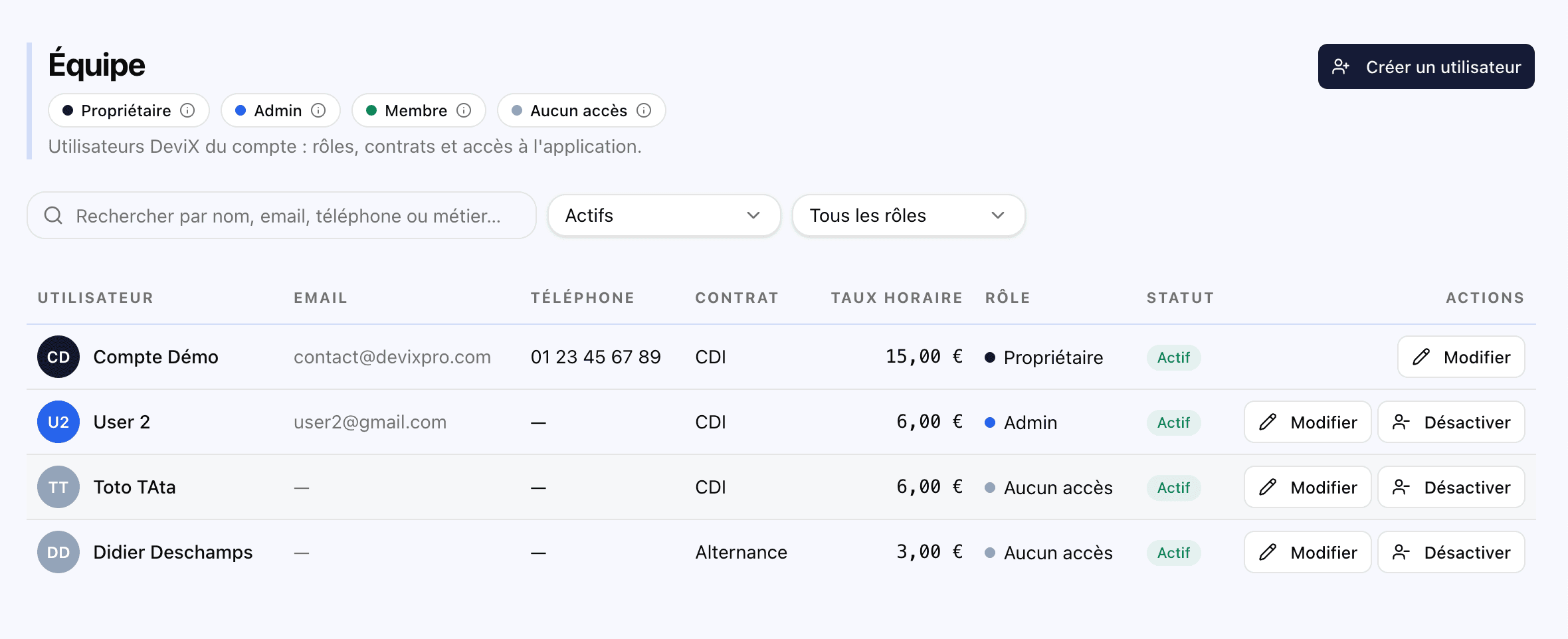Deactivate User 2 with Désactiver
Image resolution: width=1568 pixels, height=639 pixels.
coord(1451,422)
